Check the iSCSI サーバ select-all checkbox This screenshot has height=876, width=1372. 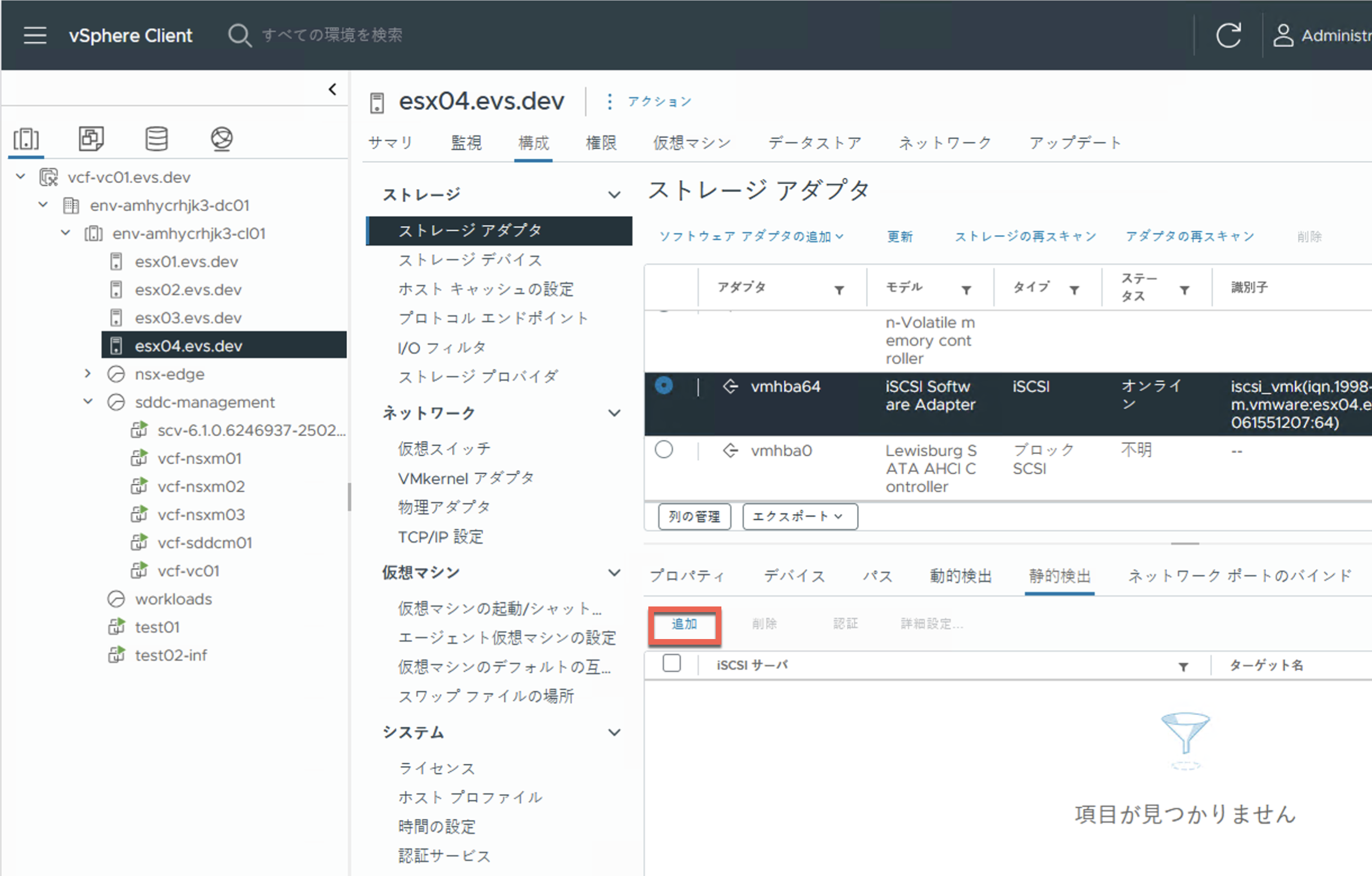(x=672, y=664)
